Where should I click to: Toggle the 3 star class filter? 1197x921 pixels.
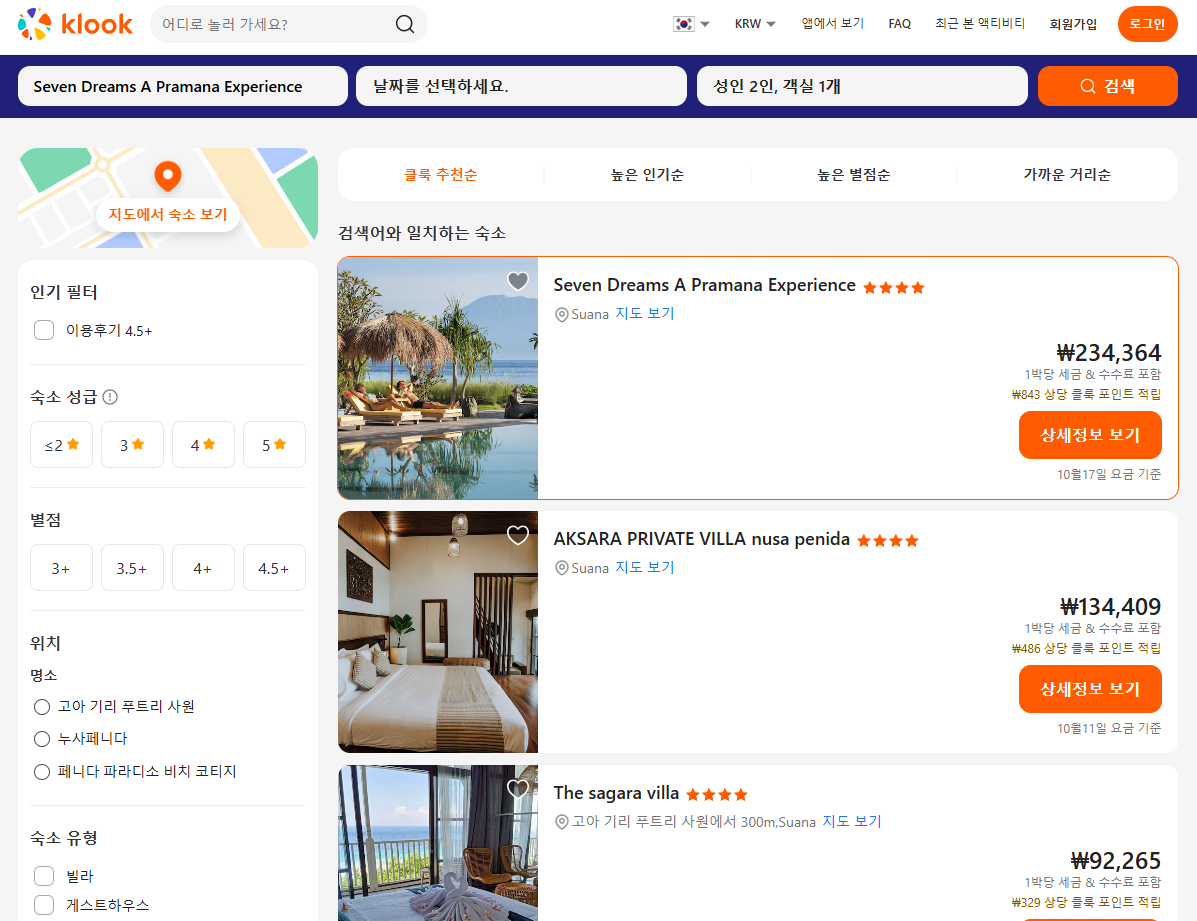click(x=132, y=444)
